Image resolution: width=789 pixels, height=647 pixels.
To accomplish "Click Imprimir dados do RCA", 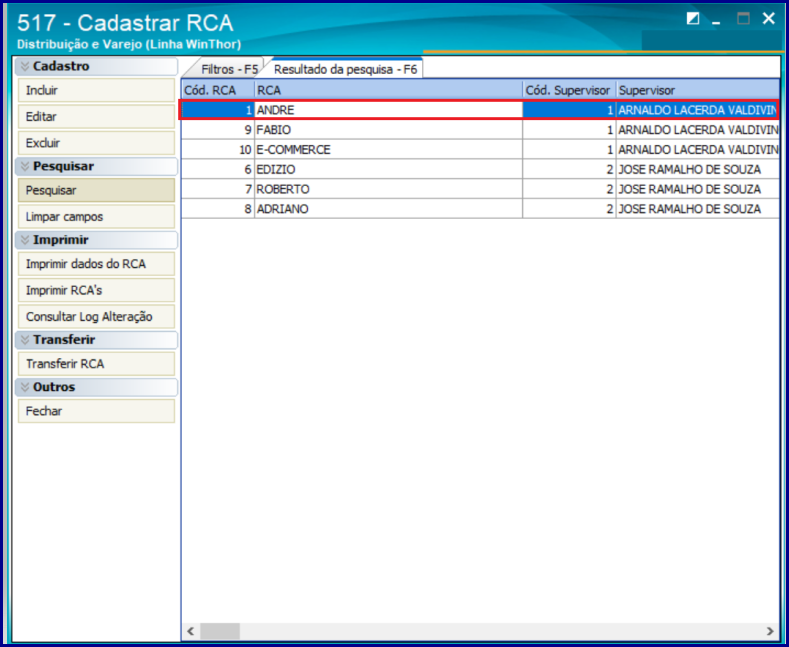I will 96,264.
